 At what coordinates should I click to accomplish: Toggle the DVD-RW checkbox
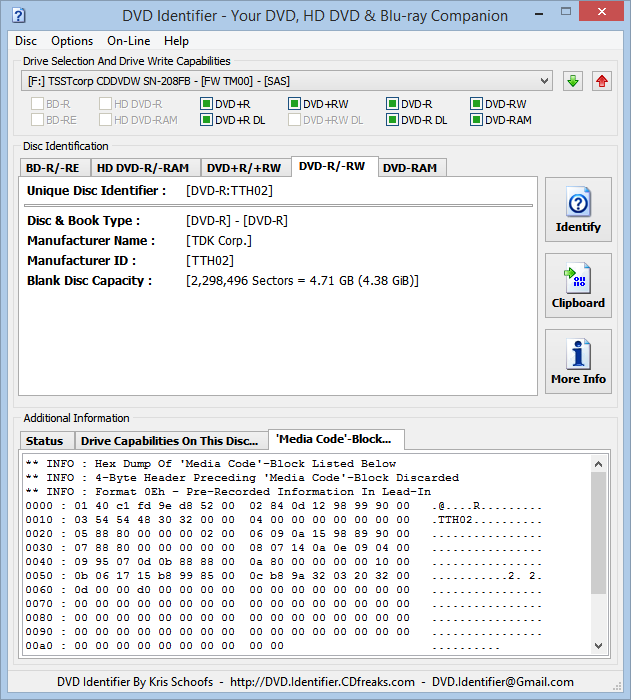coord(476,104)
